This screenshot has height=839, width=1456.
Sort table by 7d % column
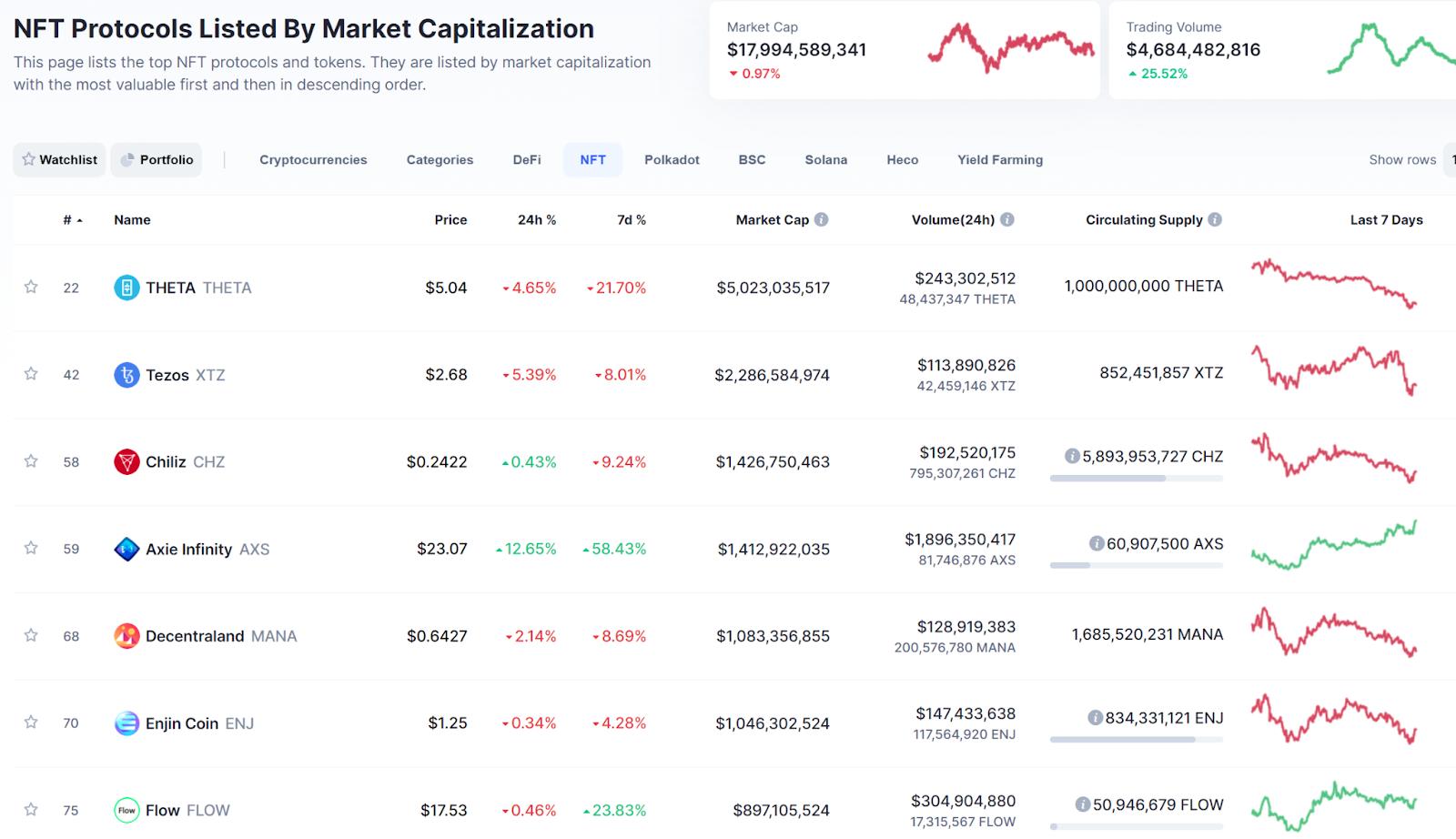pos(632,219)
